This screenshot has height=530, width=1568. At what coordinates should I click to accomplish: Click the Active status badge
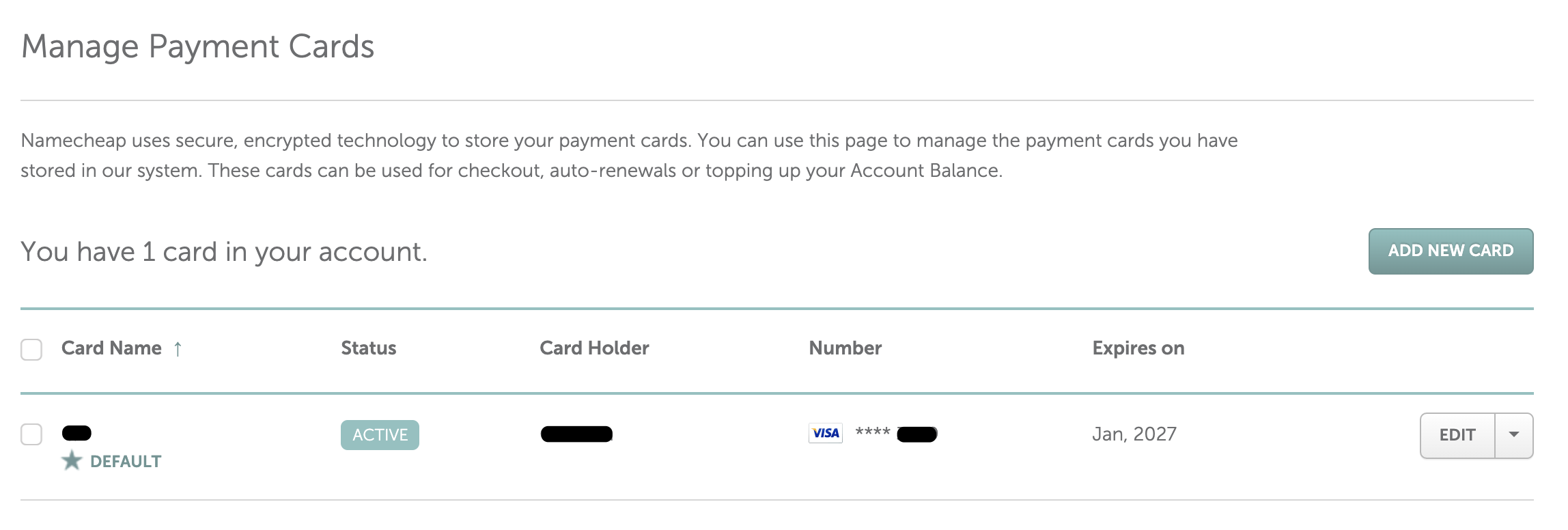pyautogui.click(x=380, y=435)
